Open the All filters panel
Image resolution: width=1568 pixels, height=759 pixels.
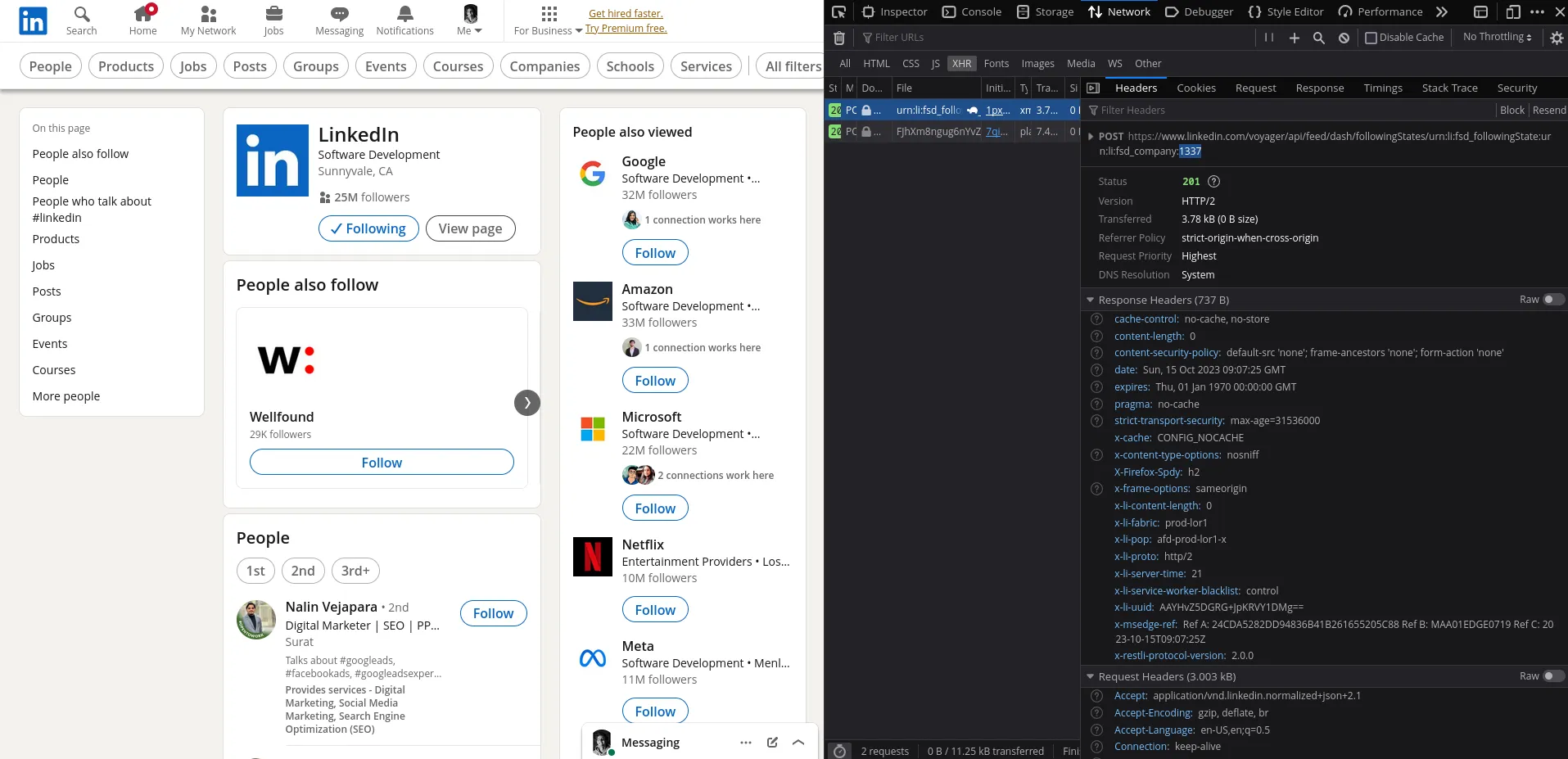click(793, 66)
